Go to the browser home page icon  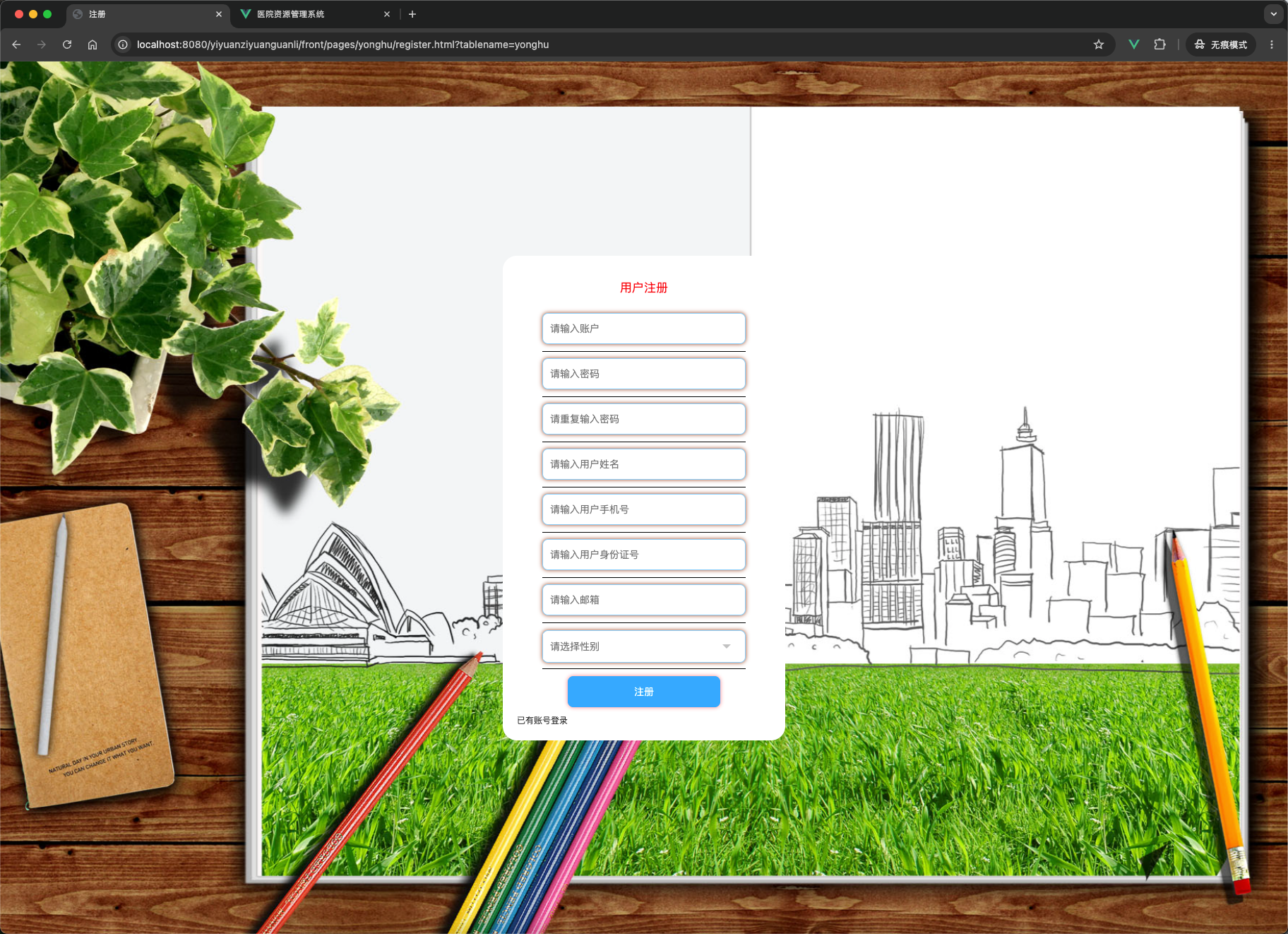(x=93, y=45)
